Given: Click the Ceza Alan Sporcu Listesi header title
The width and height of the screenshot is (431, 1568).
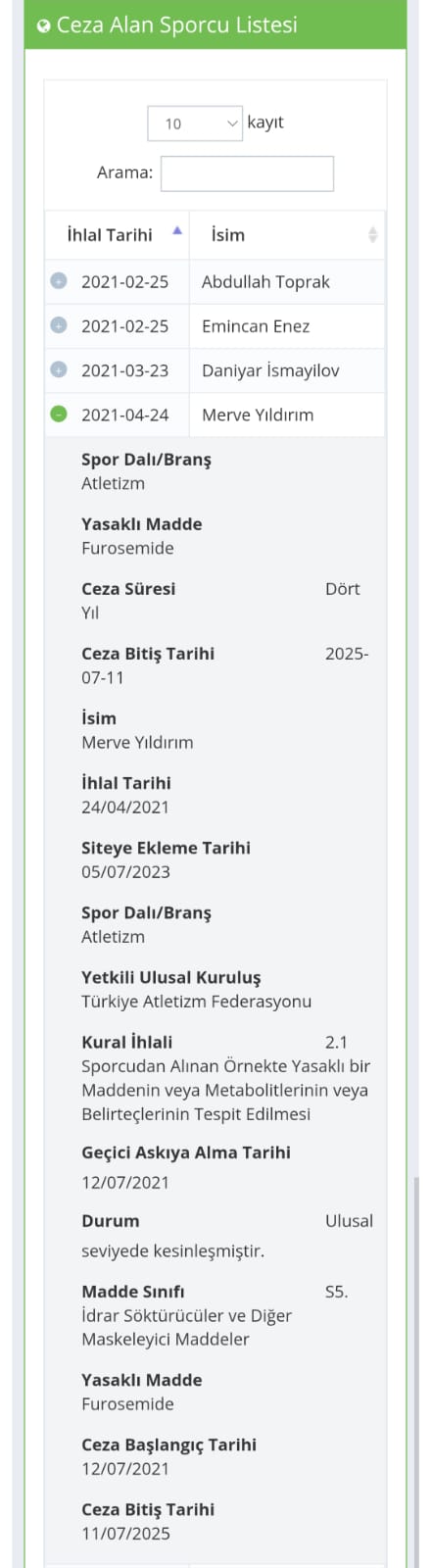Looking at the screenshot, I should pos(176,25).
